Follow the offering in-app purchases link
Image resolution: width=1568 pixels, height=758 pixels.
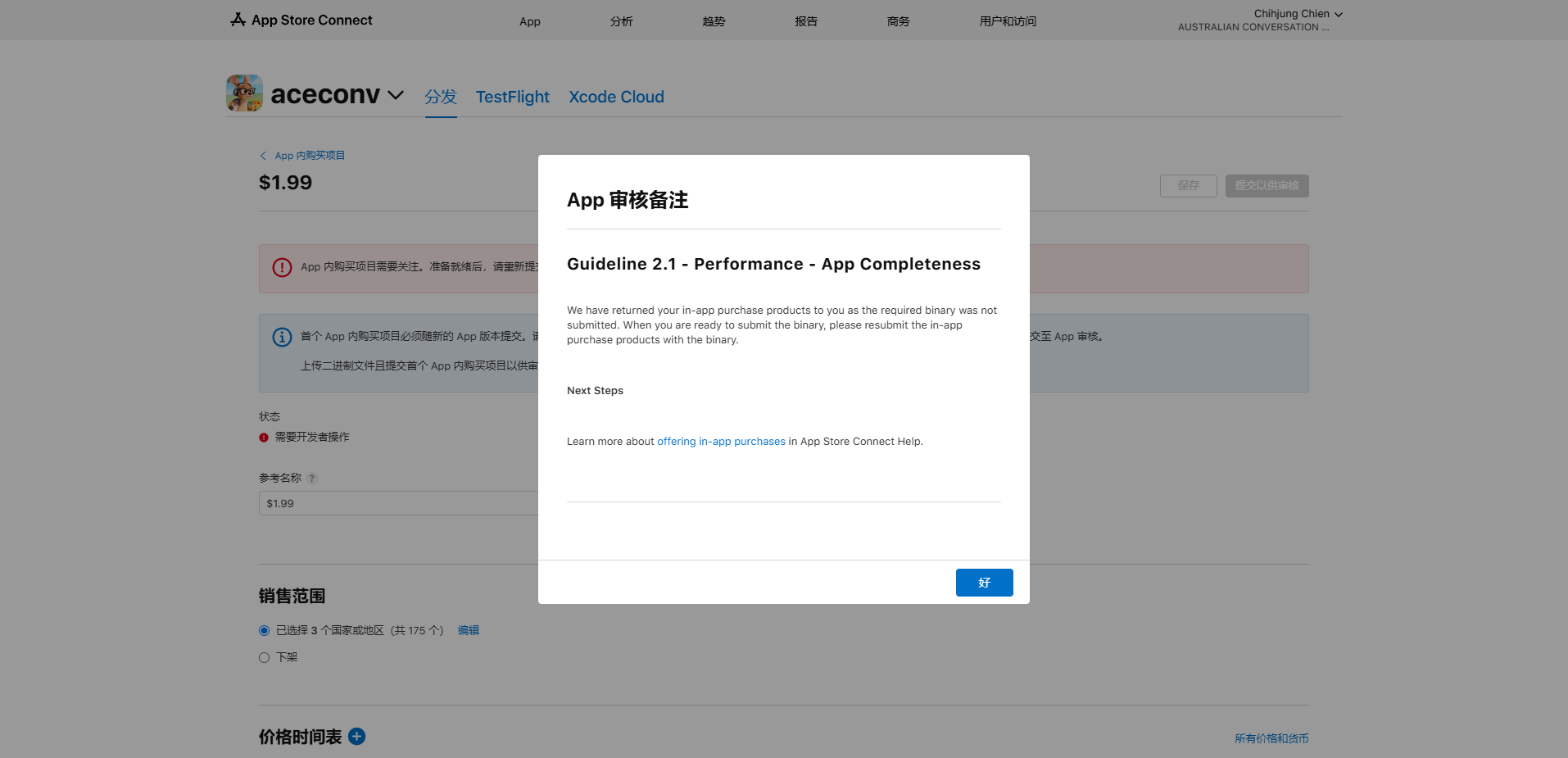[x=721, y=442]
